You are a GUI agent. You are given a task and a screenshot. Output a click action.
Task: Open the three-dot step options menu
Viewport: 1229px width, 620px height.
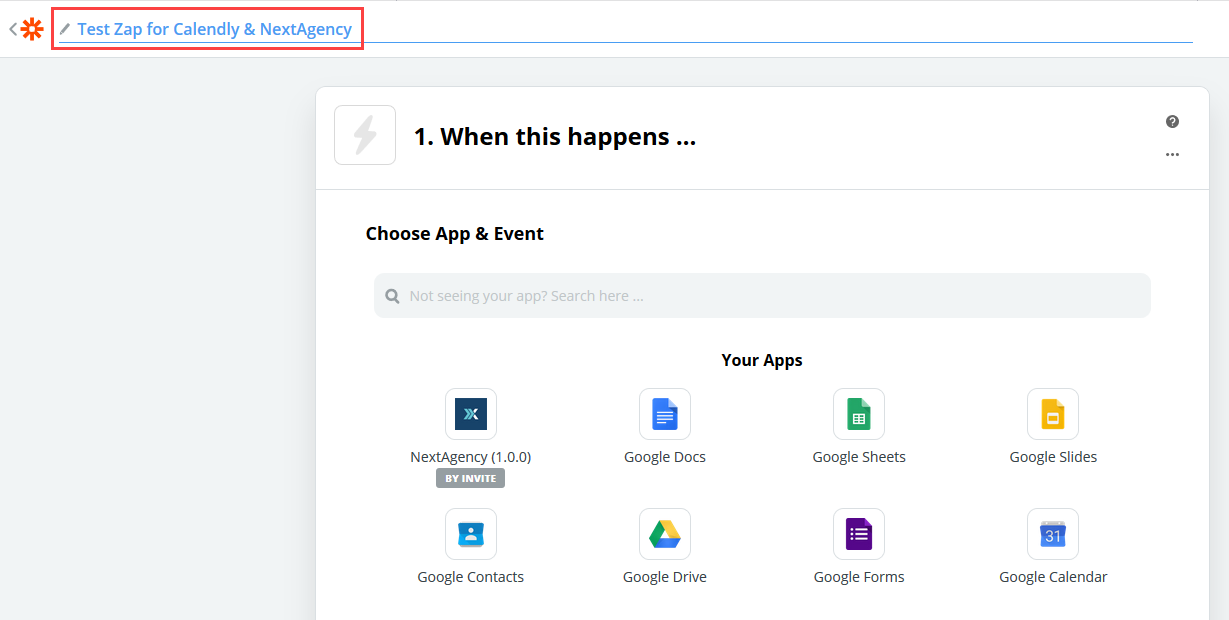(1172, 155)
